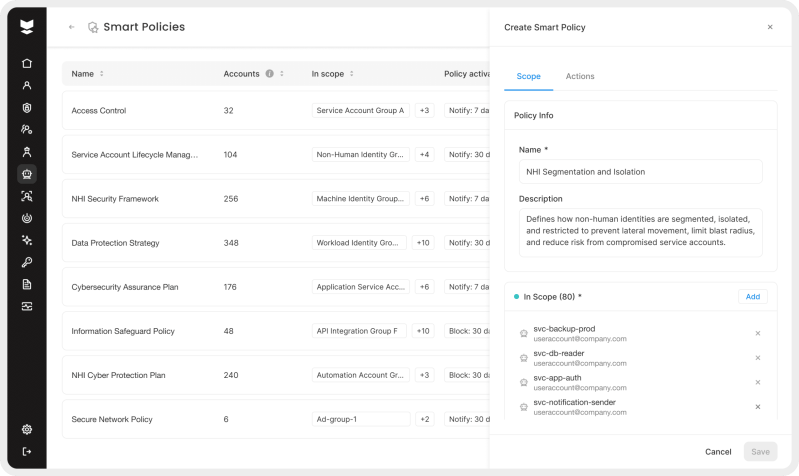
Task: Remove svc-app-auth from scope
Action: (x=758, y=382)
